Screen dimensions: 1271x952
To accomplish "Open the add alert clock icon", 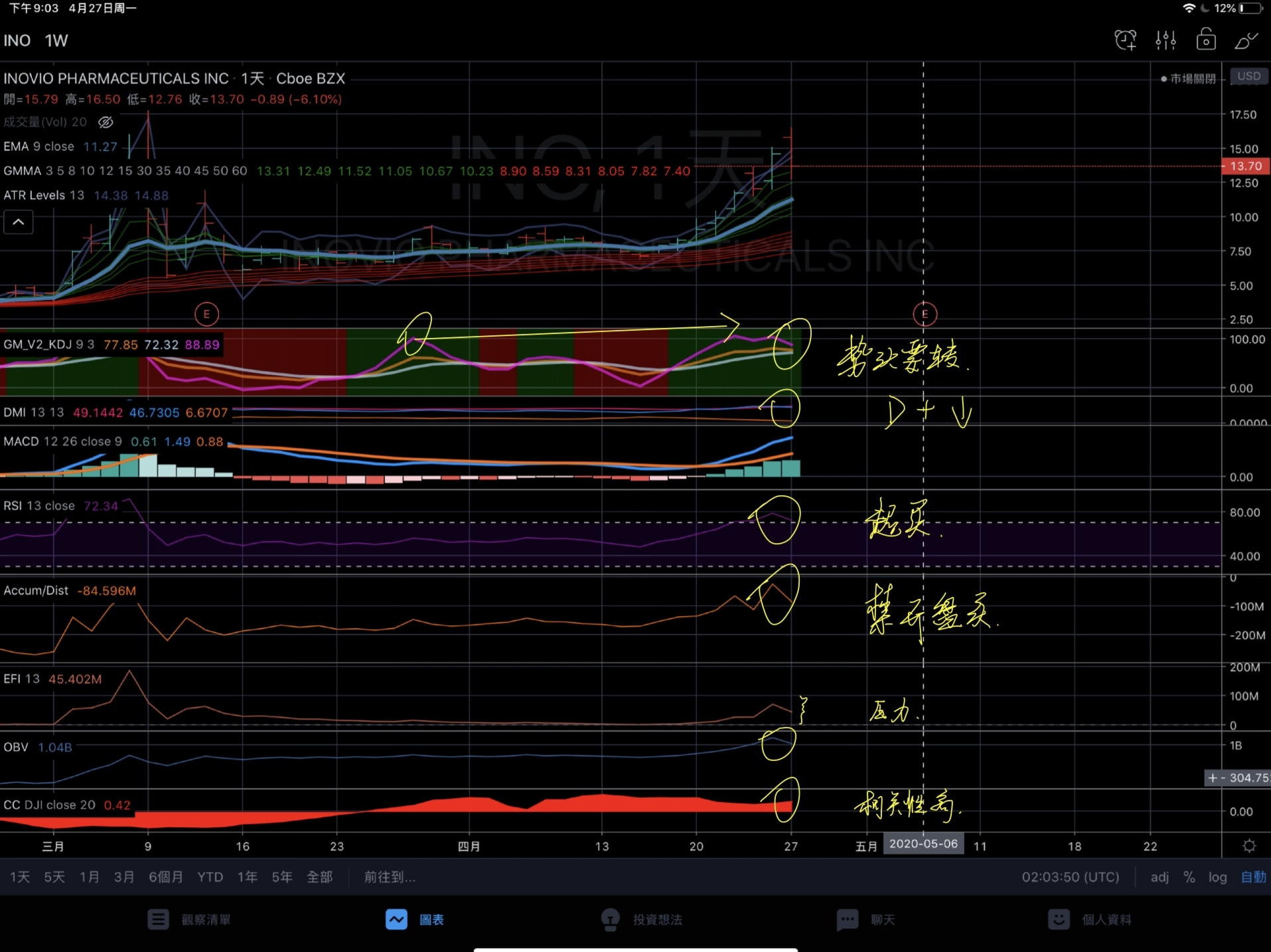I will (x=1125, y=40).
